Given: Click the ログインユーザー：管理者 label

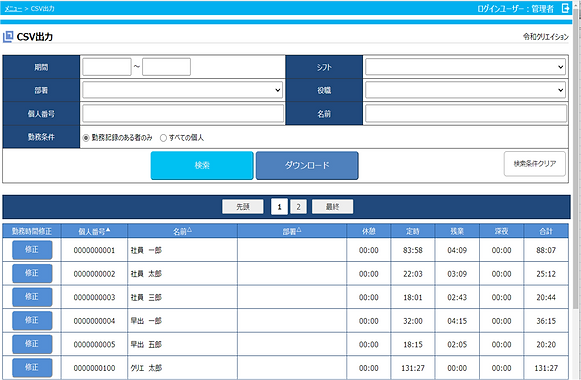Looking at the screenshot, I should (x=515, y=9).
